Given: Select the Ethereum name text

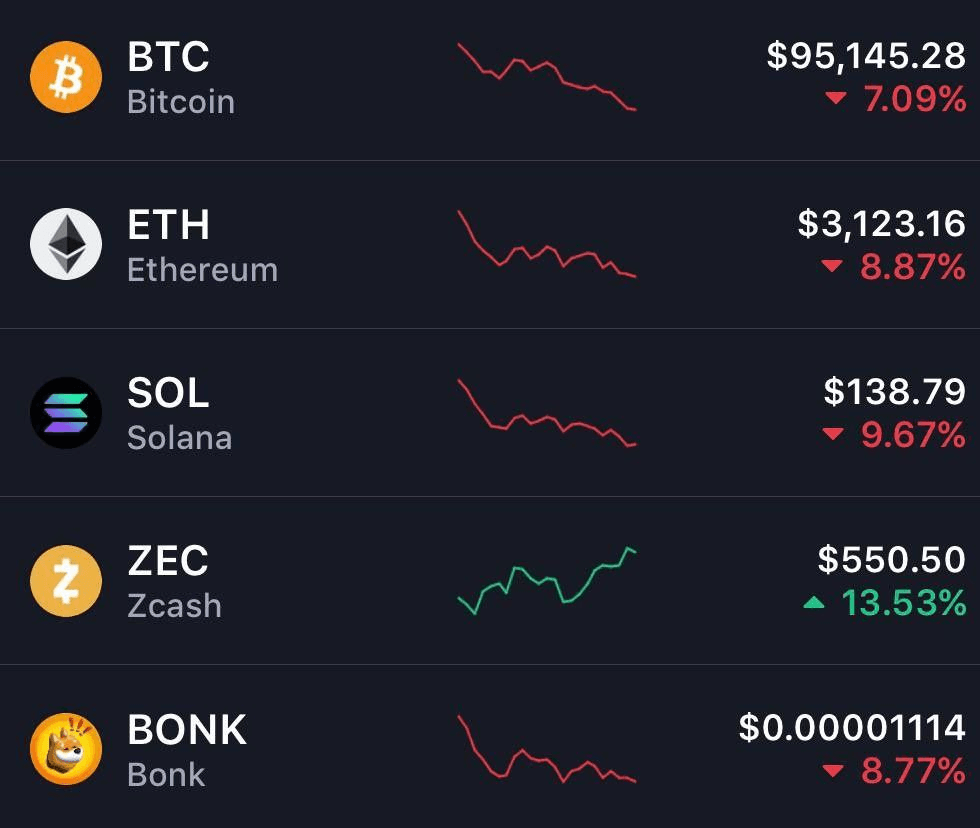Looking at the screenshot, I should (x=202, y=270).
